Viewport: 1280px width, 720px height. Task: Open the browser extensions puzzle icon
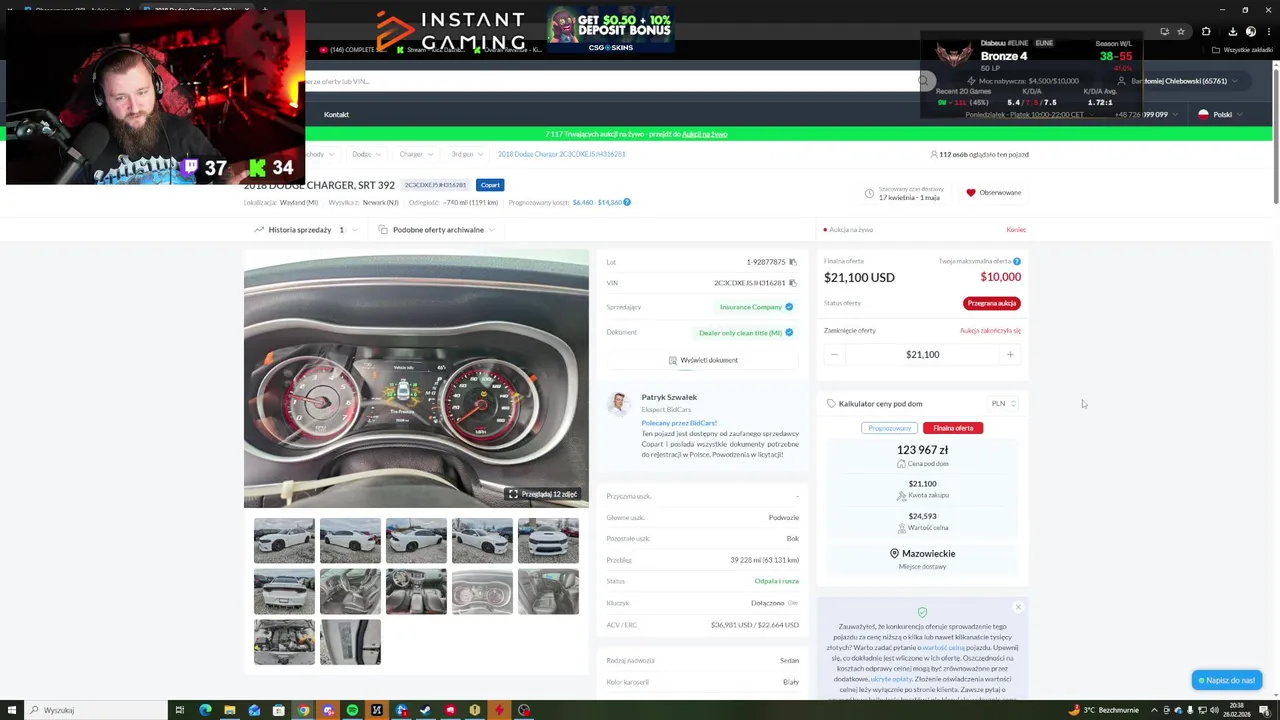tap(1206, 31)
